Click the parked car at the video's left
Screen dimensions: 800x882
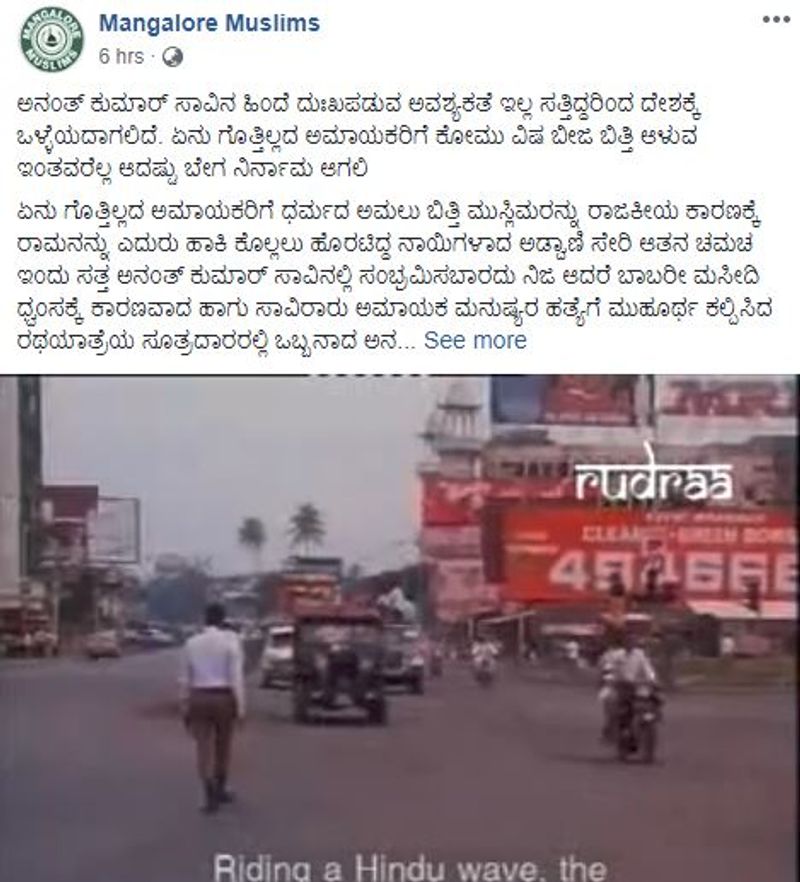click(104, 645)
